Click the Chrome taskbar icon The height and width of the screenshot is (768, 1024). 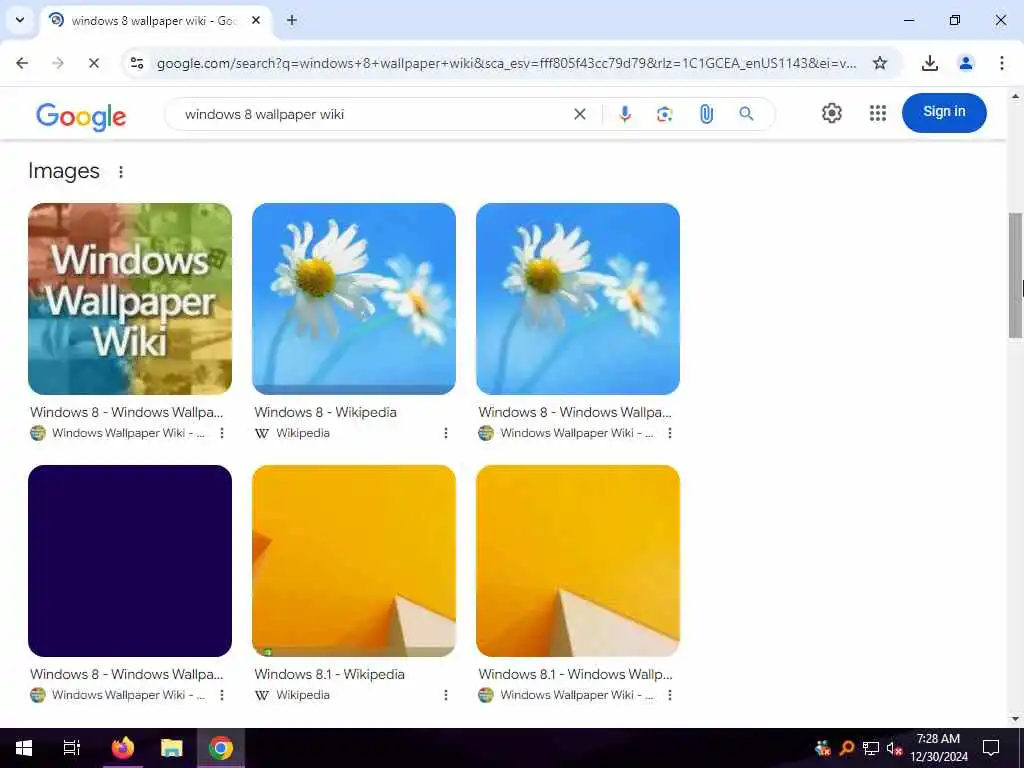[221, 748]
